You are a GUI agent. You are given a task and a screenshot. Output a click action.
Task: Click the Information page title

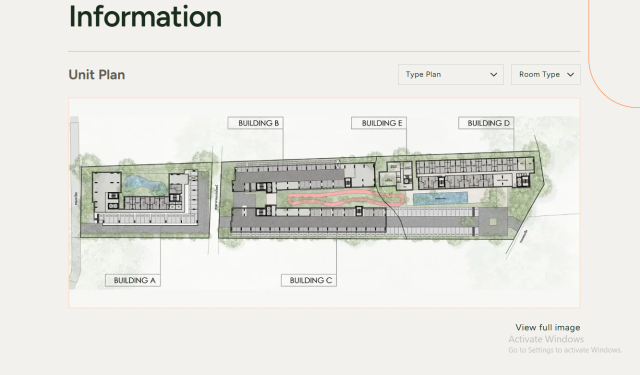coord(145,17)
